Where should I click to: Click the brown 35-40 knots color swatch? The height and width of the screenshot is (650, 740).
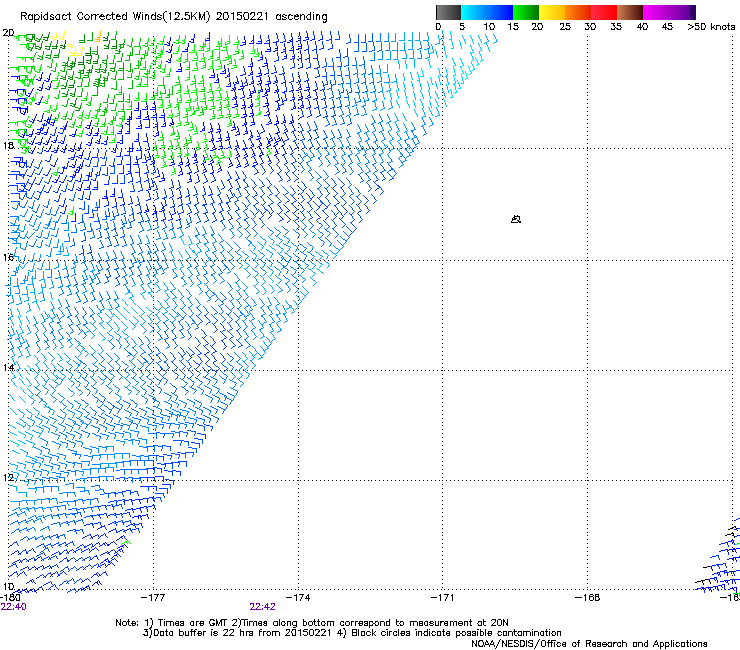(630, 12)
